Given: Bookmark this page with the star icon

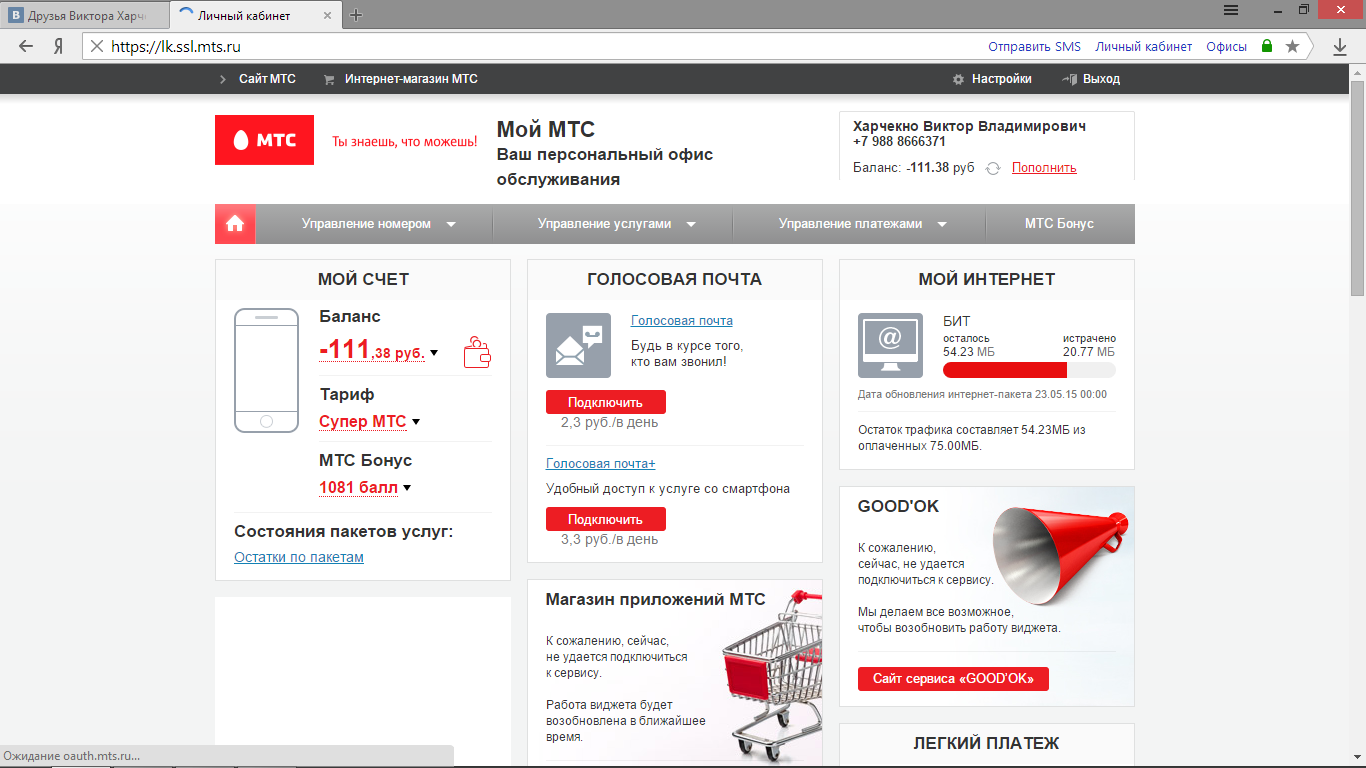Looking at the screenshot, I should pyautogui.click(x=1292, y=46).
